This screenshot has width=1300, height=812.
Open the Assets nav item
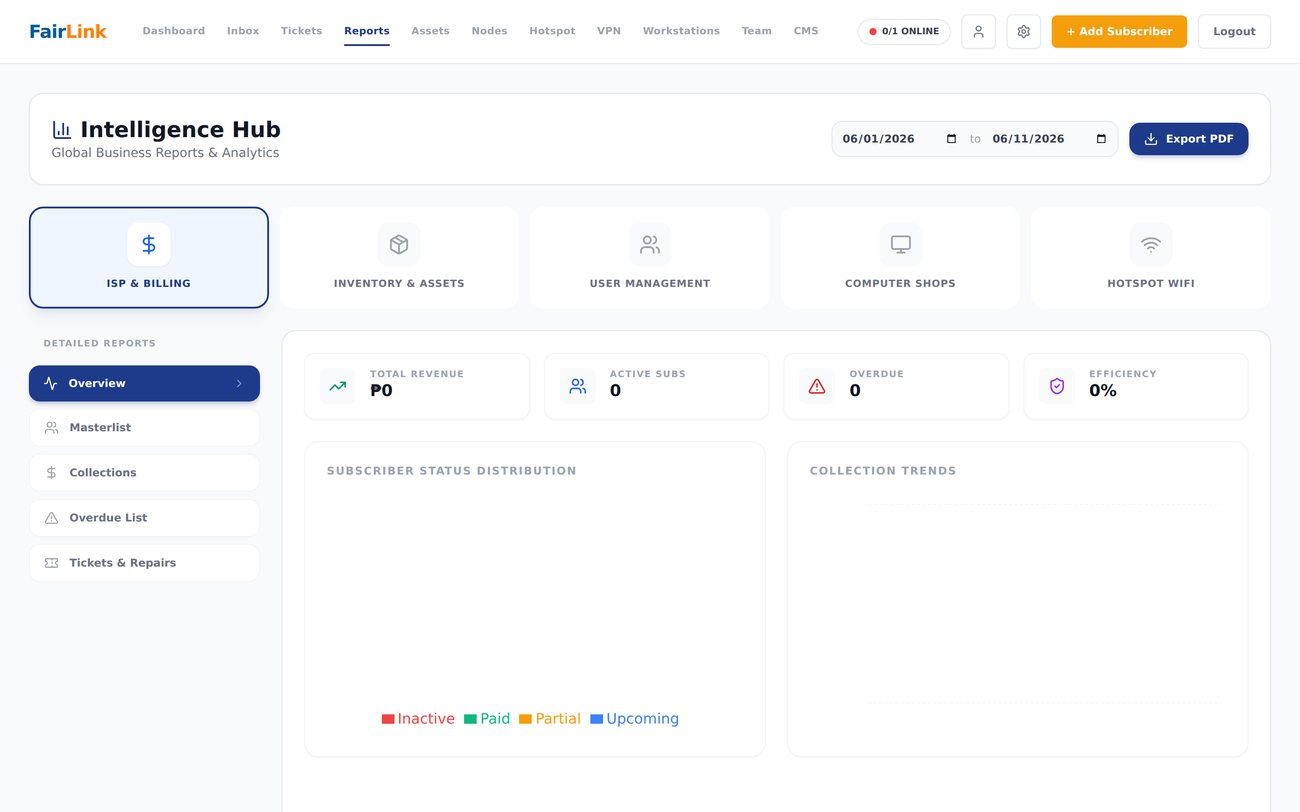pyautogui.click(x=431, y=31)
